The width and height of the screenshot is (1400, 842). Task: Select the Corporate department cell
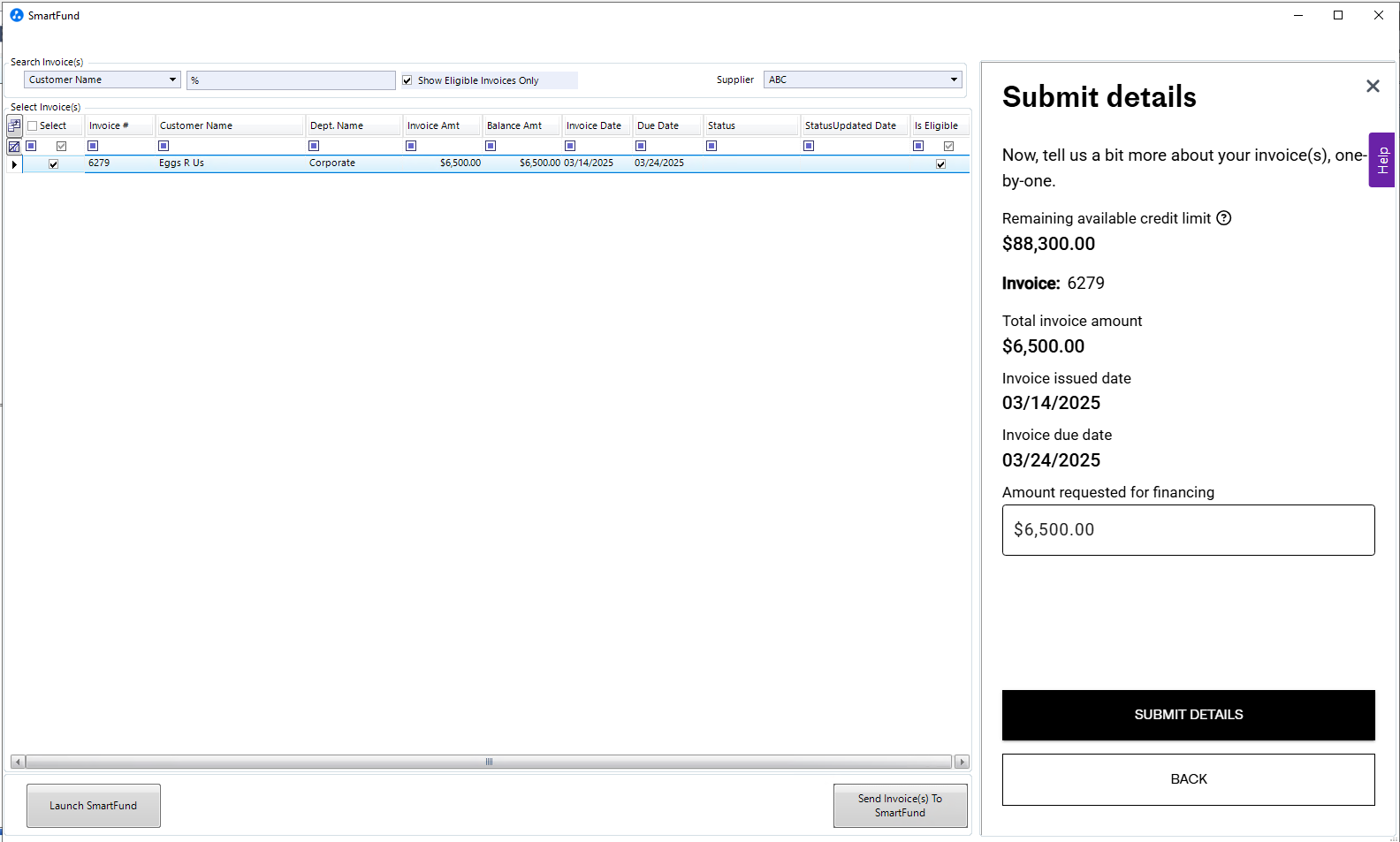(x=354, y=163)
